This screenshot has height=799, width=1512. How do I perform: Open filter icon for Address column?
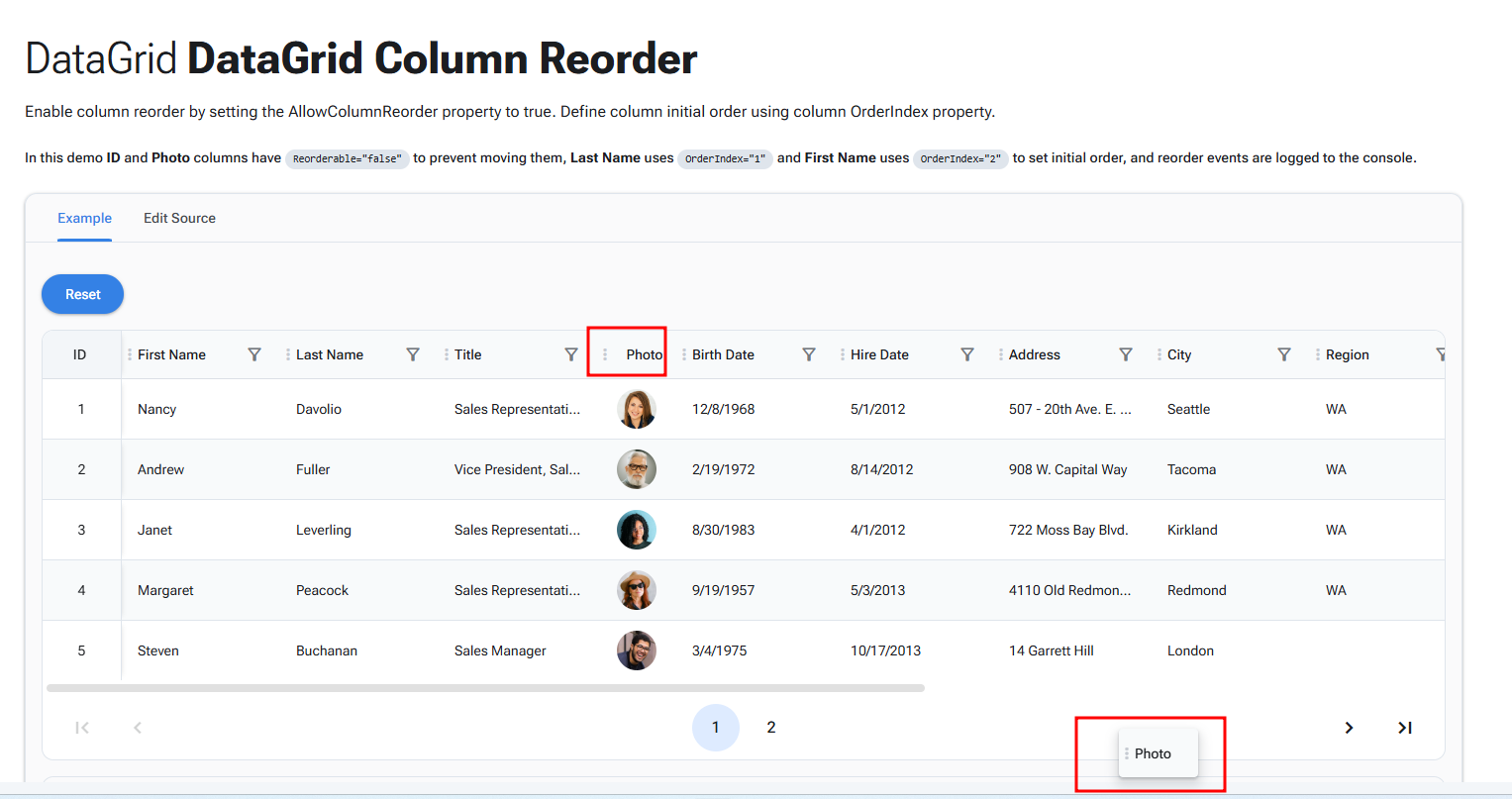coord(1126,354)
